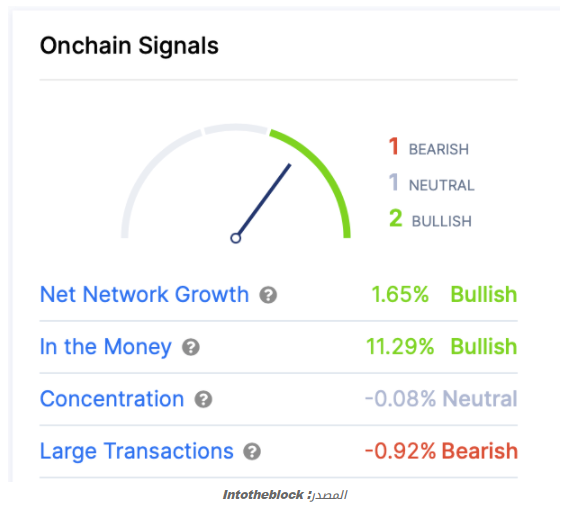Click help icon beside Net Network Growth

268,295
